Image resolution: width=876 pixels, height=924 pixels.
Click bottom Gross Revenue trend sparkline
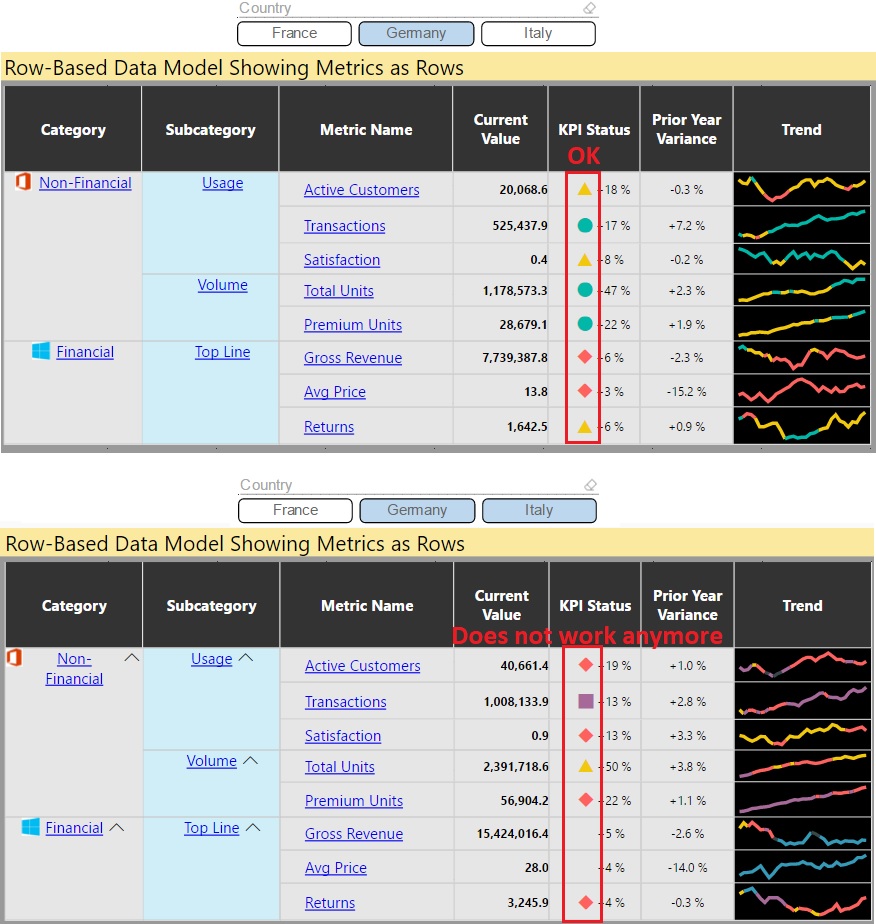pos(803,833)
